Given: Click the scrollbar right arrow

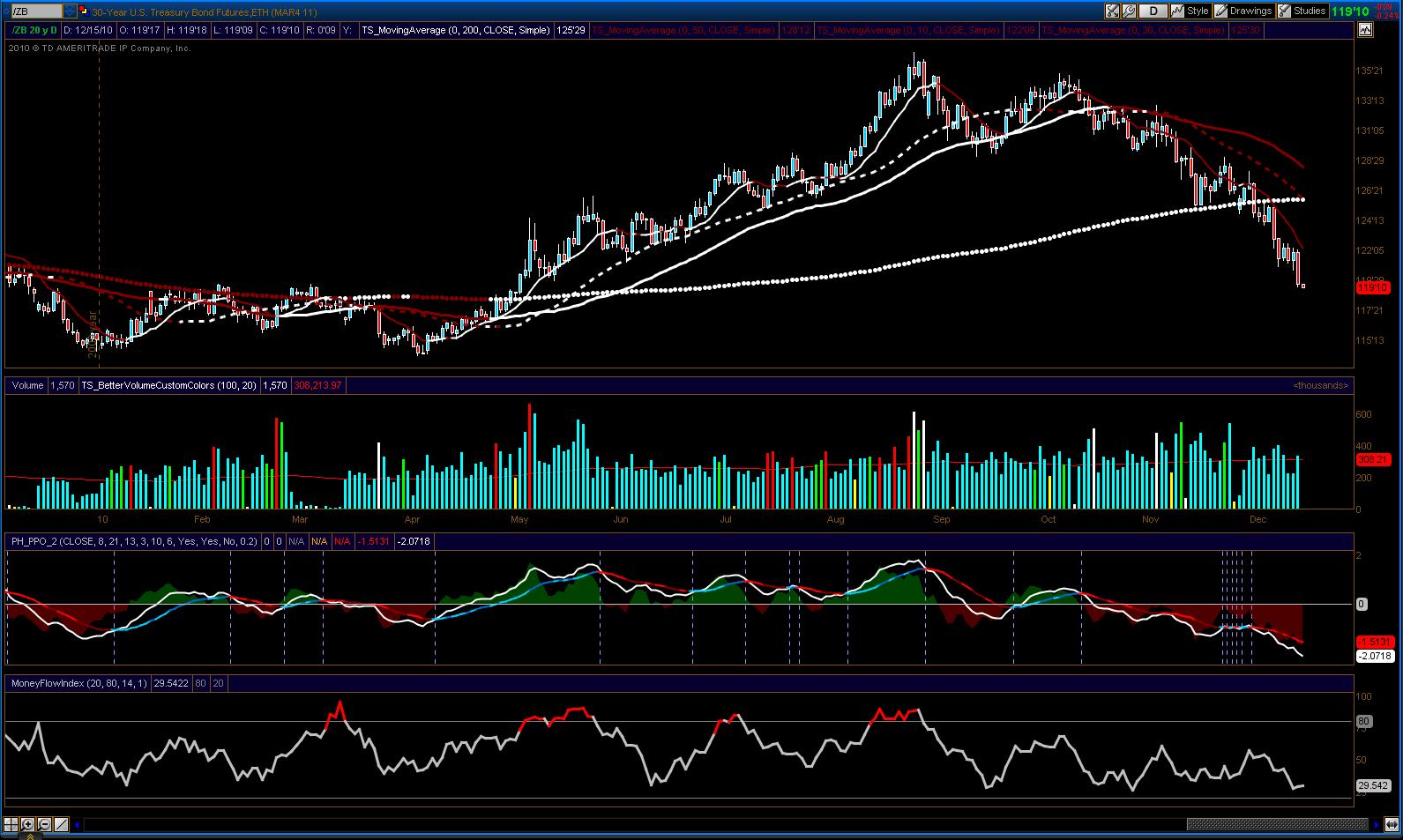Looking at the screenshot, I should coord(1377,825).
